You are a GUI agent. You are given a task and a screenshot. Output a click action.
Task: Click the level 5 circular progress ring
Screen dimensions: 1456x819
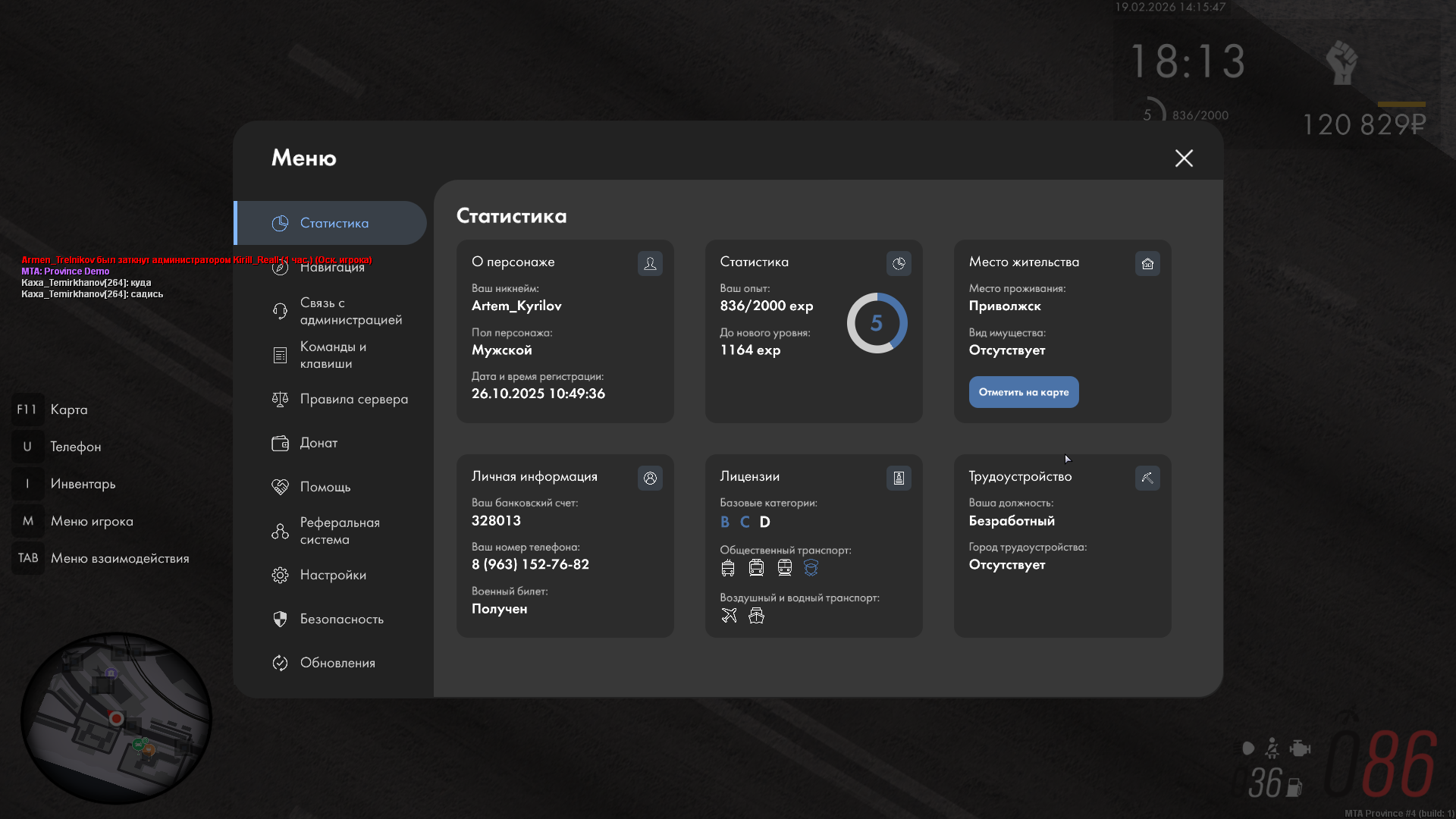click(877, 323)
